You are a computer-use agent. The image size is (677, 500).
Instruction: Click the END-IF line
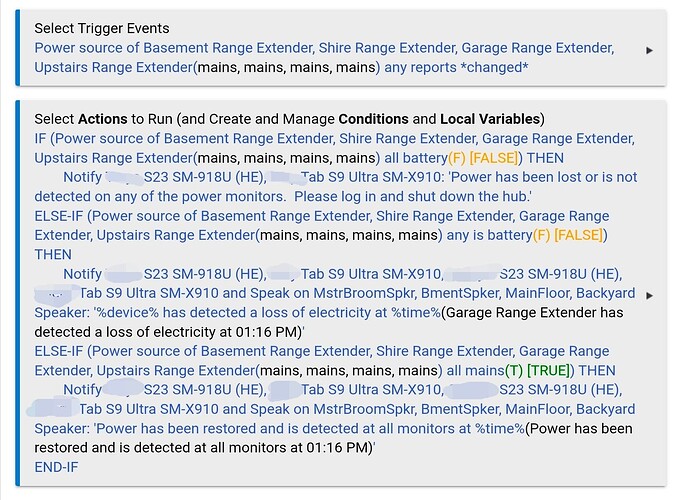56,467
